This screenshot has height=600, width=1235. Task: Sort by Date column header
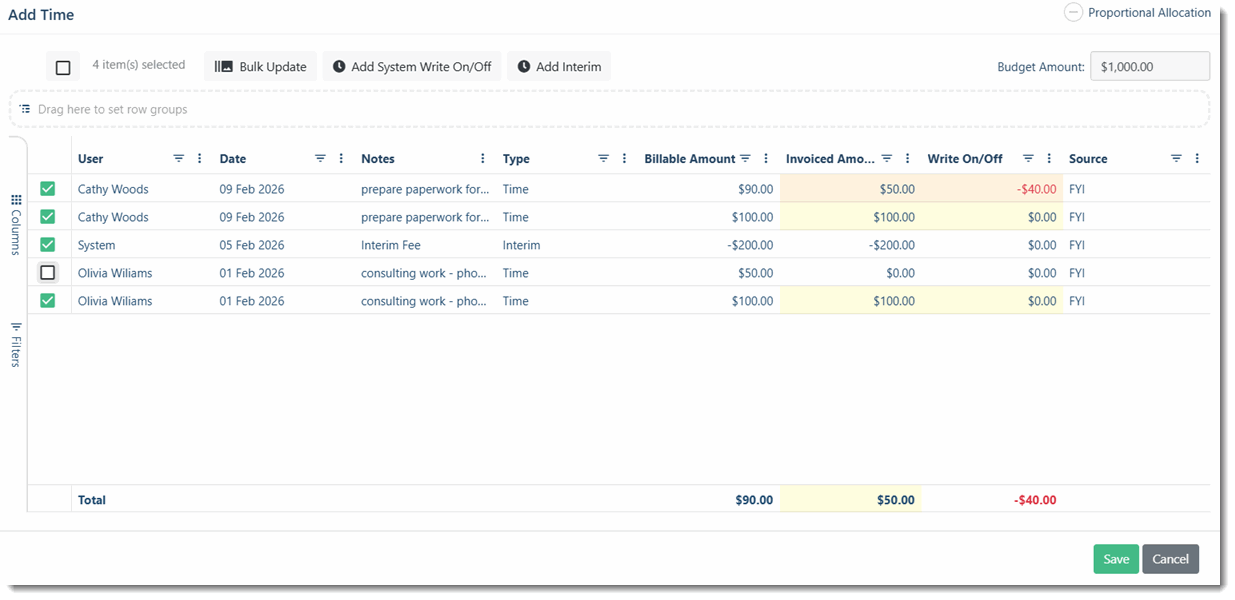click(x=233, y=159)
